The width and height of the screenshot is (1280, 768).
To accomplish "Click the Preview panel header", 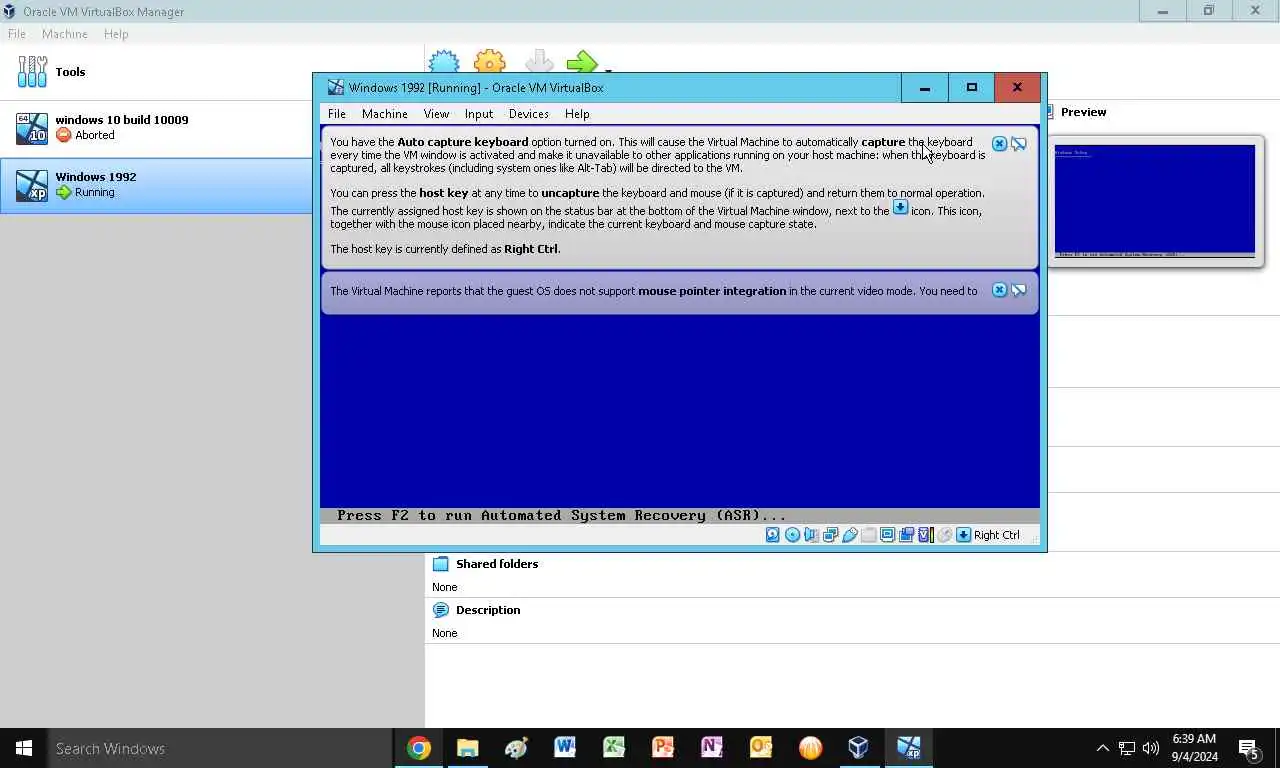I will [x=1084, y=112].
